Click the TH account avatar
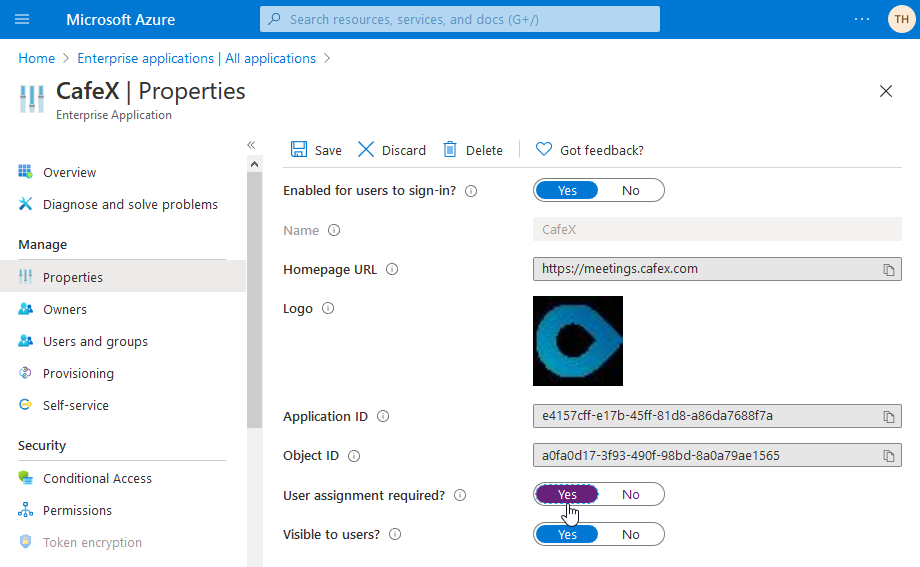920x567 pixels. (x=901, y=19)
